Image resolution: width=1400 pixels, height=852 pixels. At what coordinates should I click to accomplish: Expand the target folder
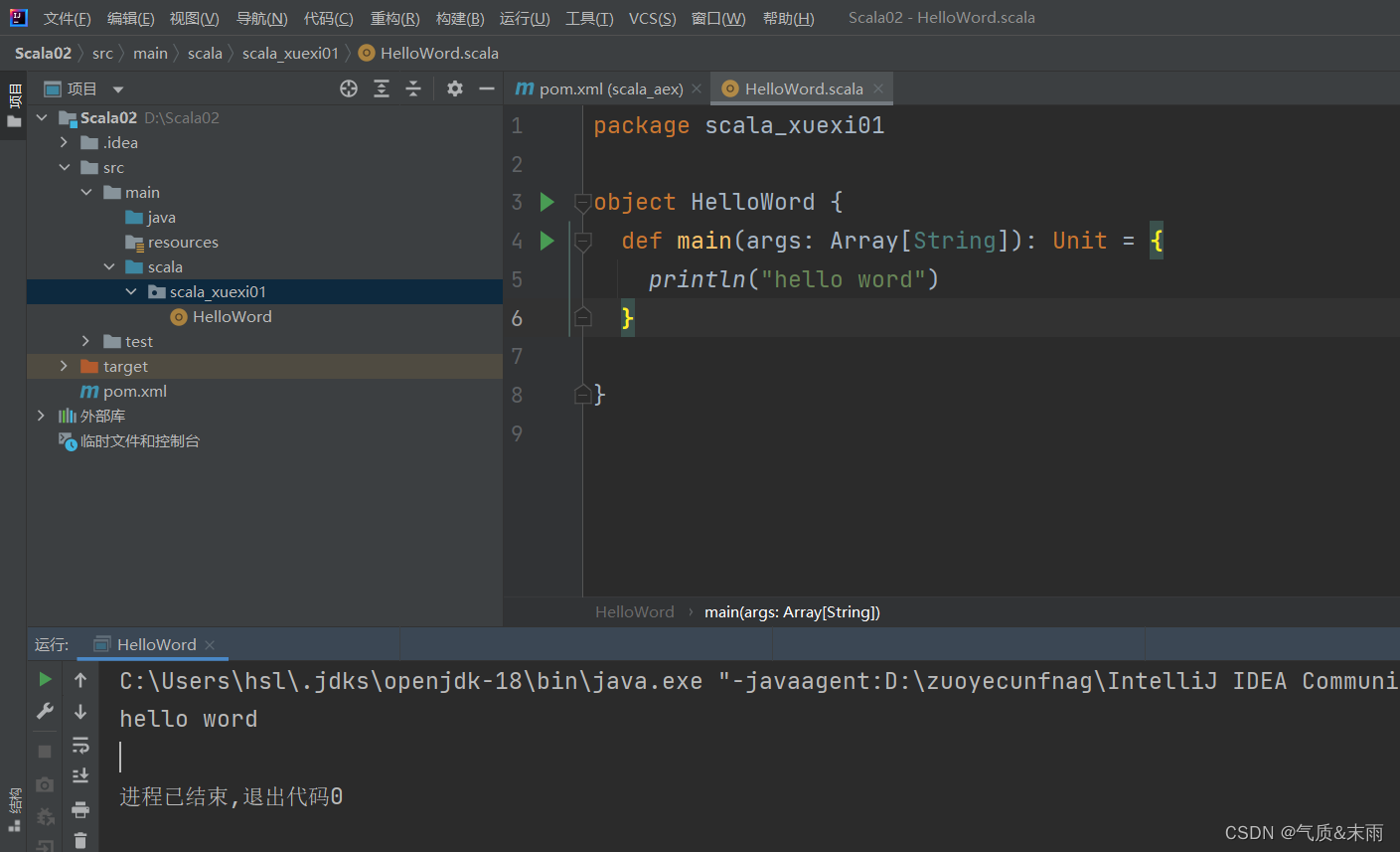pyautogui.click(x=64, y=366)
